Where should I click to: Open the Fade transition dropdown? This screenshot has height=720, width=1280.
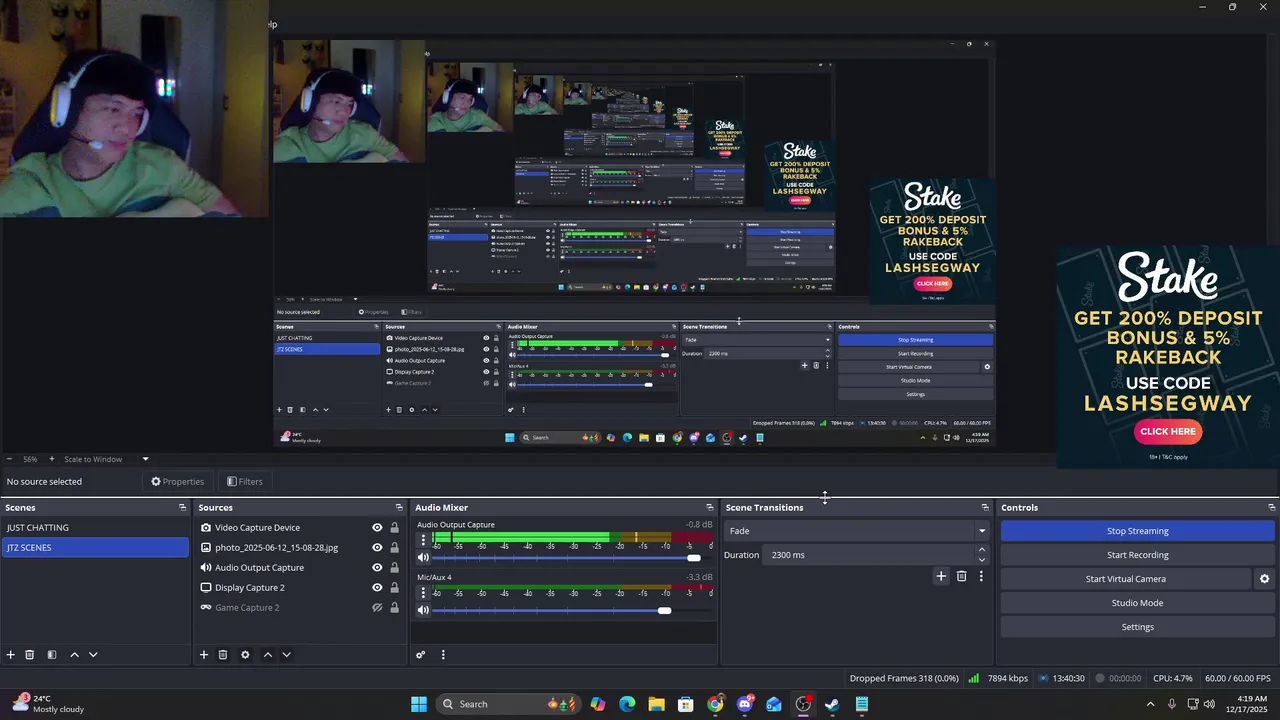pos(857,531)
